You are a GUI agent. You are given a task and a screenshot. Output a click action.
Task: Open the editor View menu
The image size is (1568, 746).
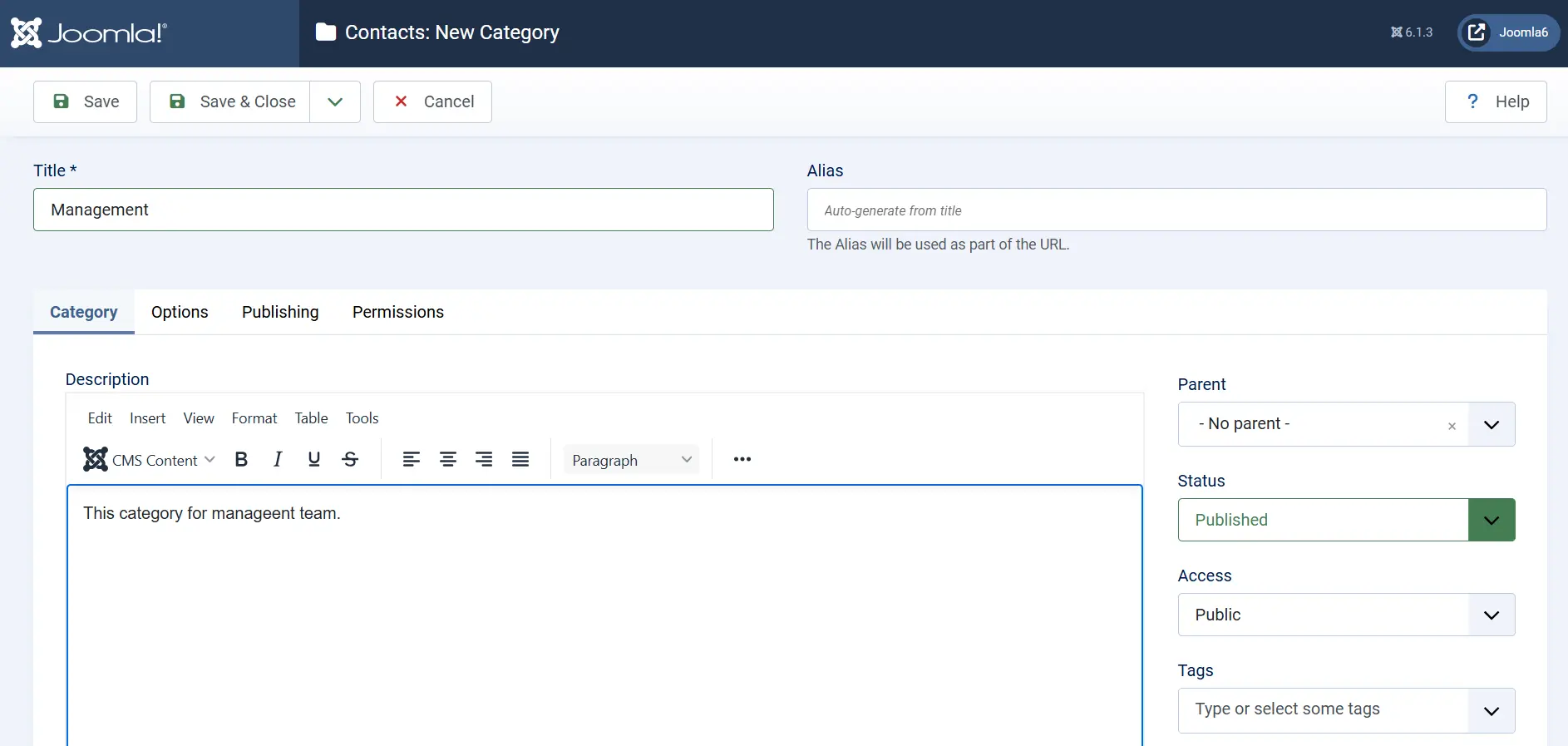click(x=199, y=418)
